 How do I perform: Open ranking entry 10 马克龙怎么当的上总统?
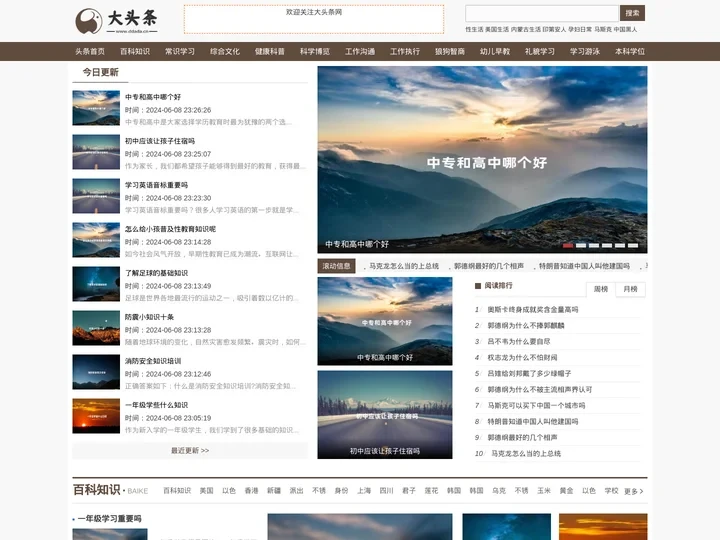[x=526, y=454]
